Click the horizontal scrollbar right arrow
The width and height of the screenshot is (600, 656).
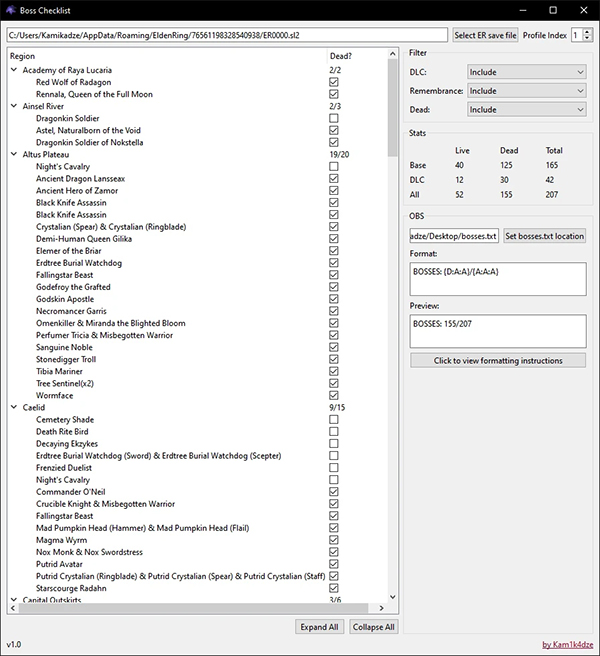point(381,608)
